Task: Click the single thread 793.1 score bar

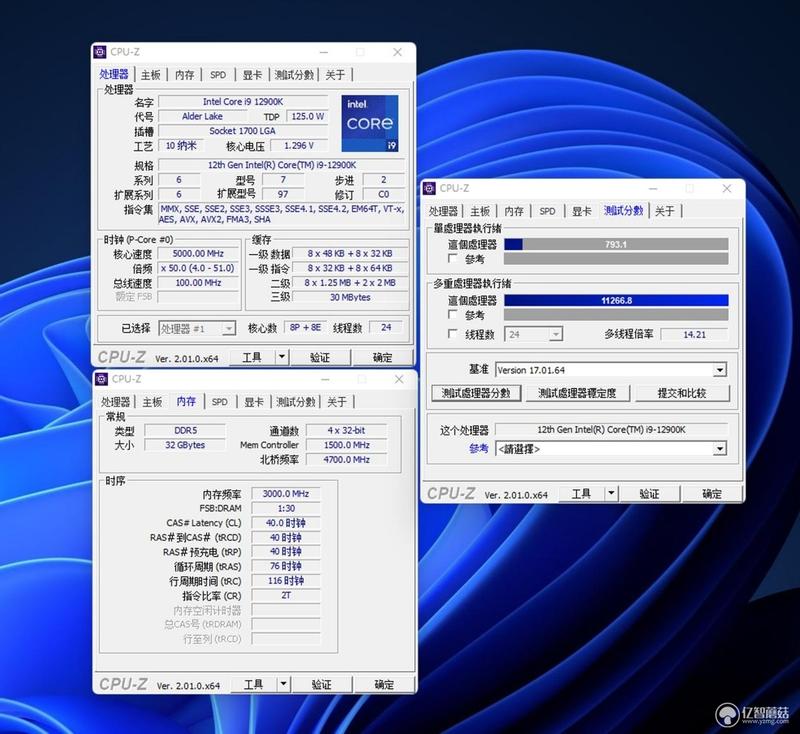Action: point(616,244)
